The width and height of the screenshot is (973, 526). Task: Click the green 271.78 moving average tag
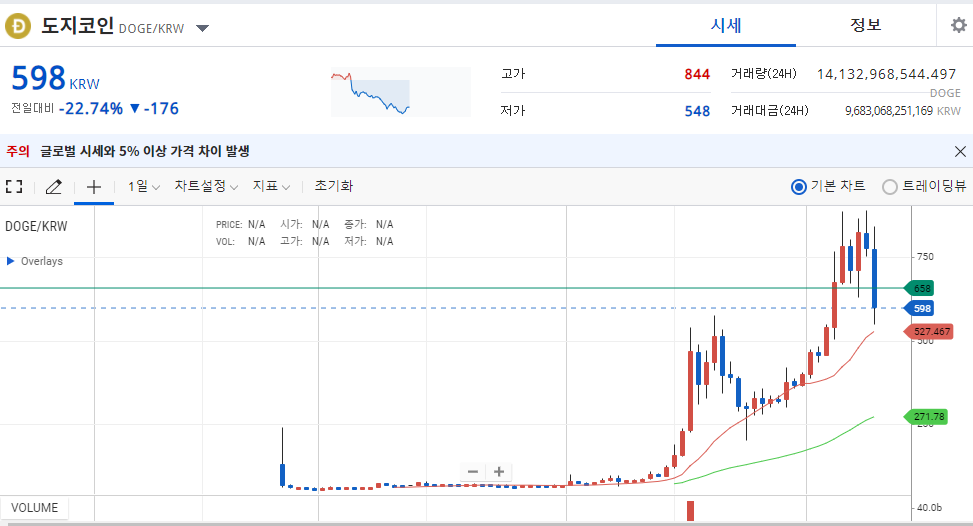(x=926, y=417)
